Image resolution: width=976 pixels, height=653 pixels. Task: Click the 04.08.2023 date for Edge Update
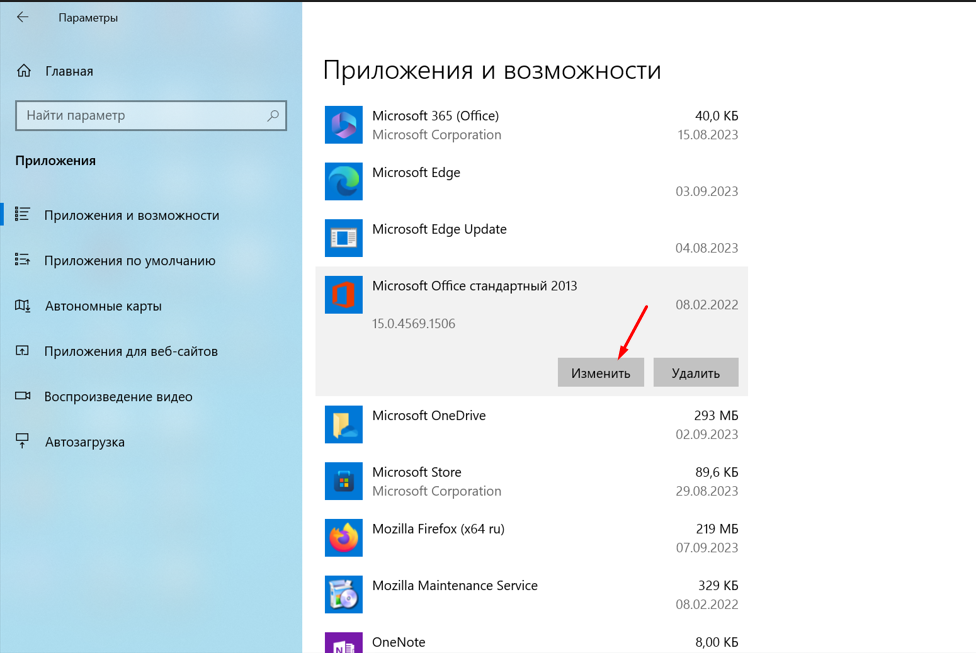[707, 248]
